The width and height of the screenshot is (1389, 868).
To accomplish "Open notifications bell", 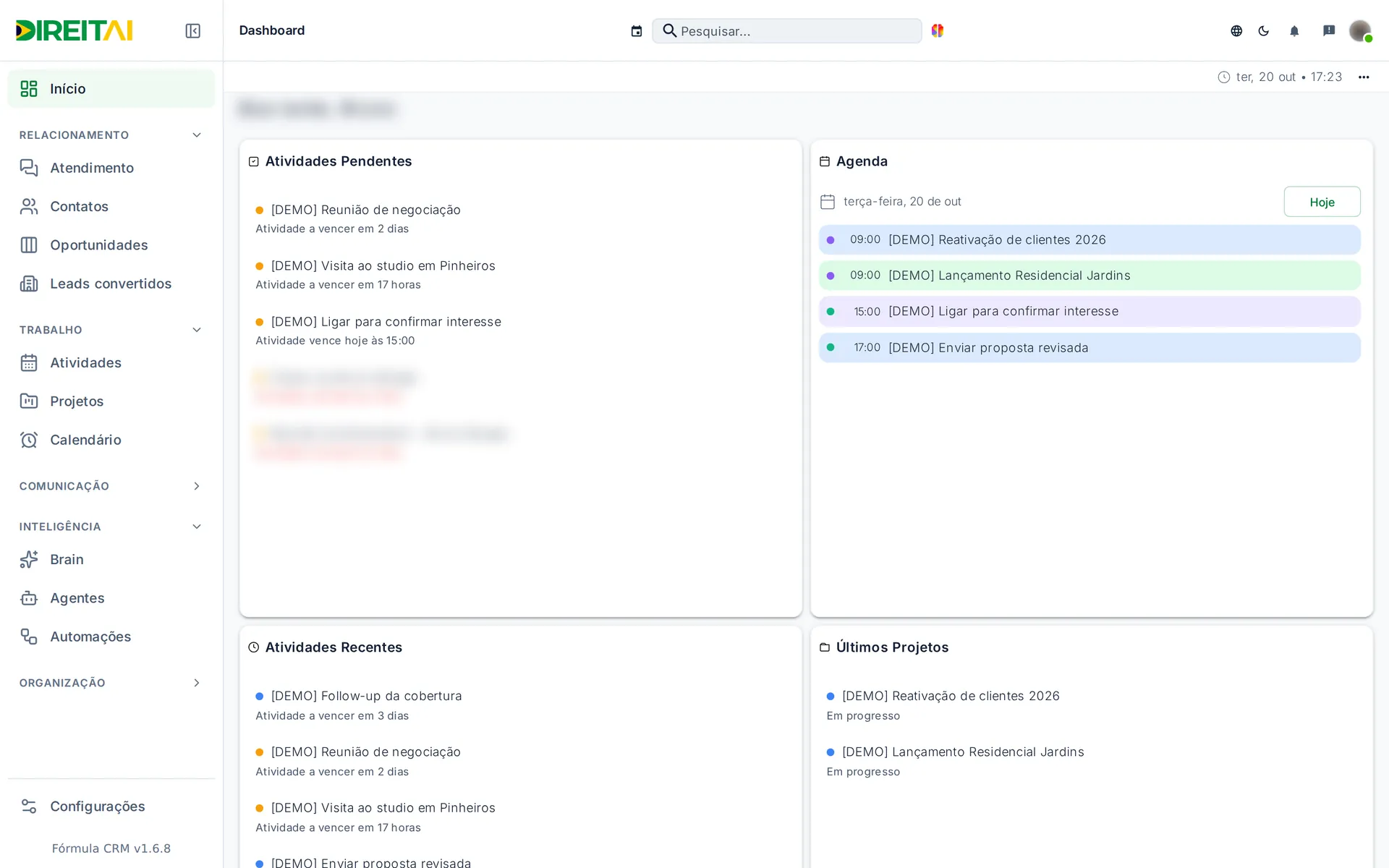I will point(1294,30).
